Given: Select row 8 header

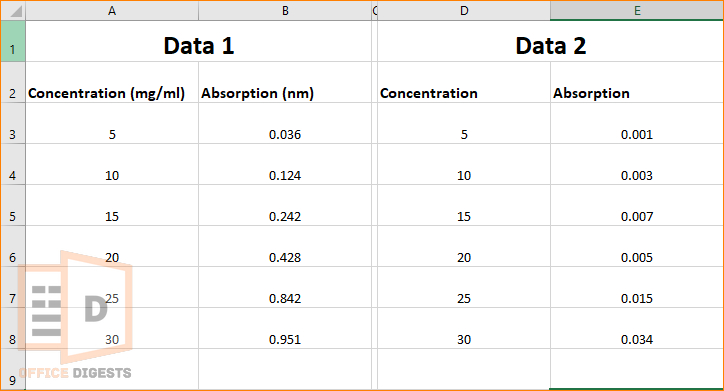Looking at the screenshot, I should 13,328.
